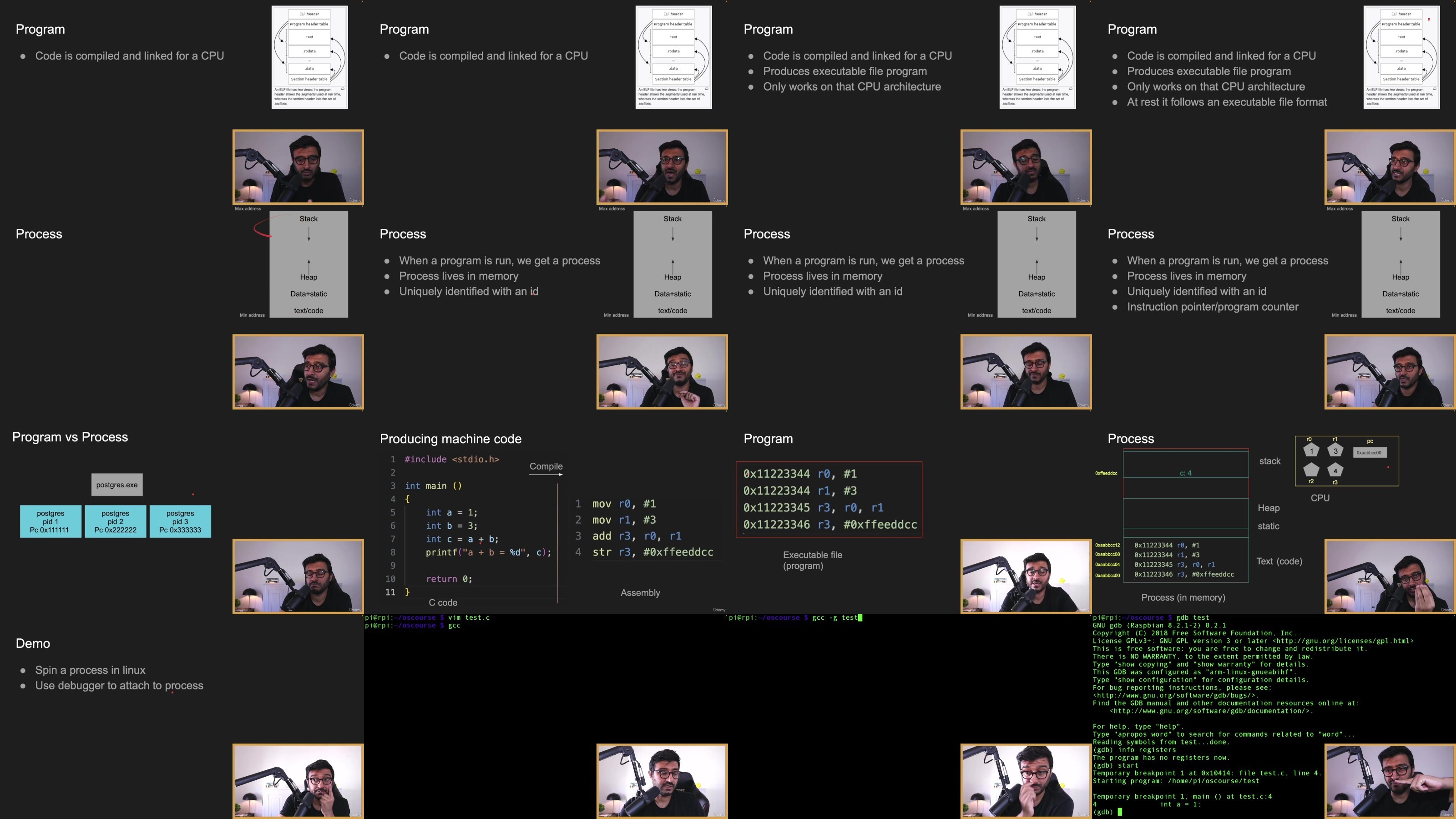
Task: Click the 'Compile' arrow label
Action: 546,466
